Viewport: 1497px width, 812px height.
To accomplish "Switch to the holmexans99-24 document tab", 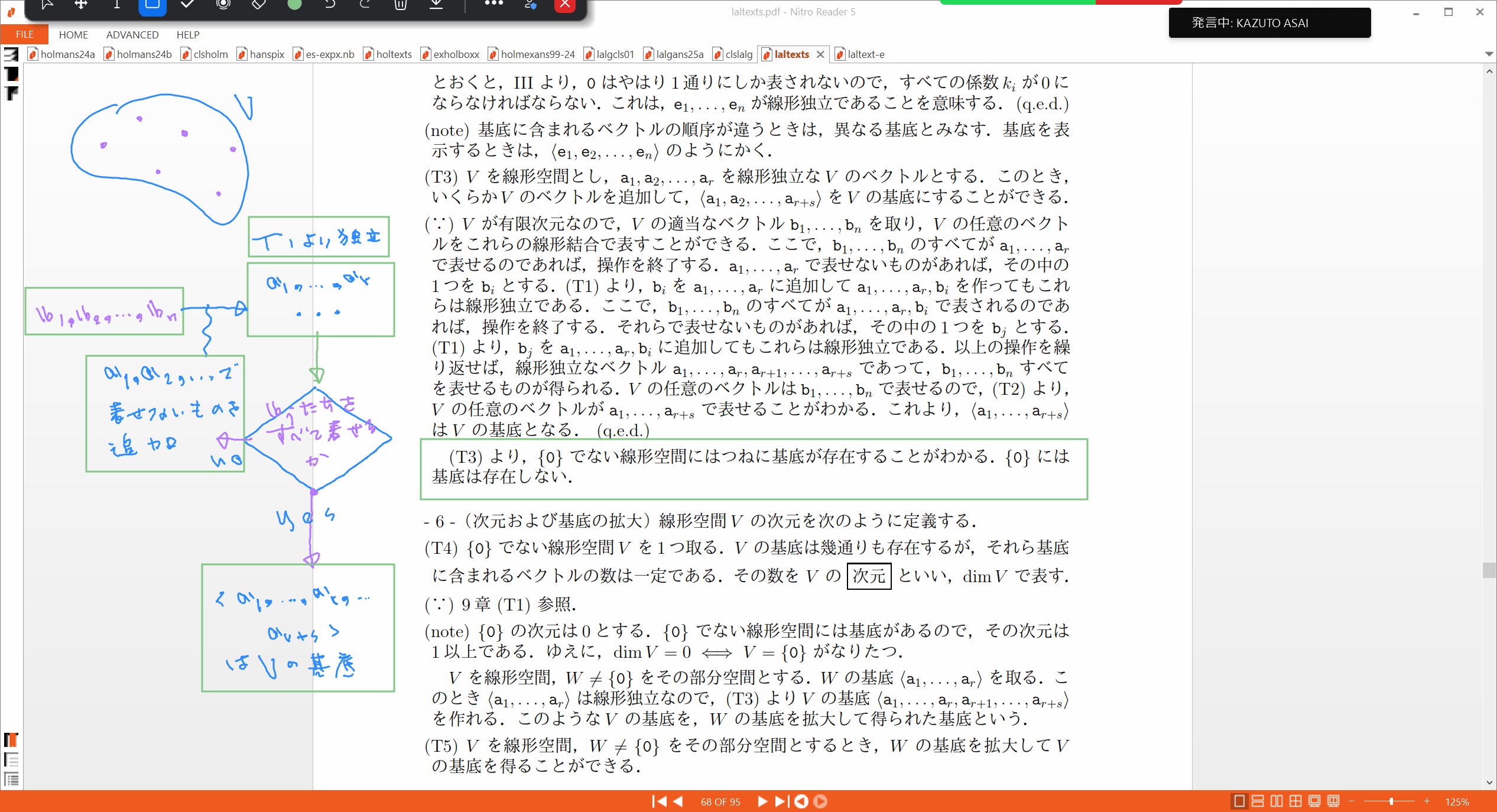I will pos(532,54).
